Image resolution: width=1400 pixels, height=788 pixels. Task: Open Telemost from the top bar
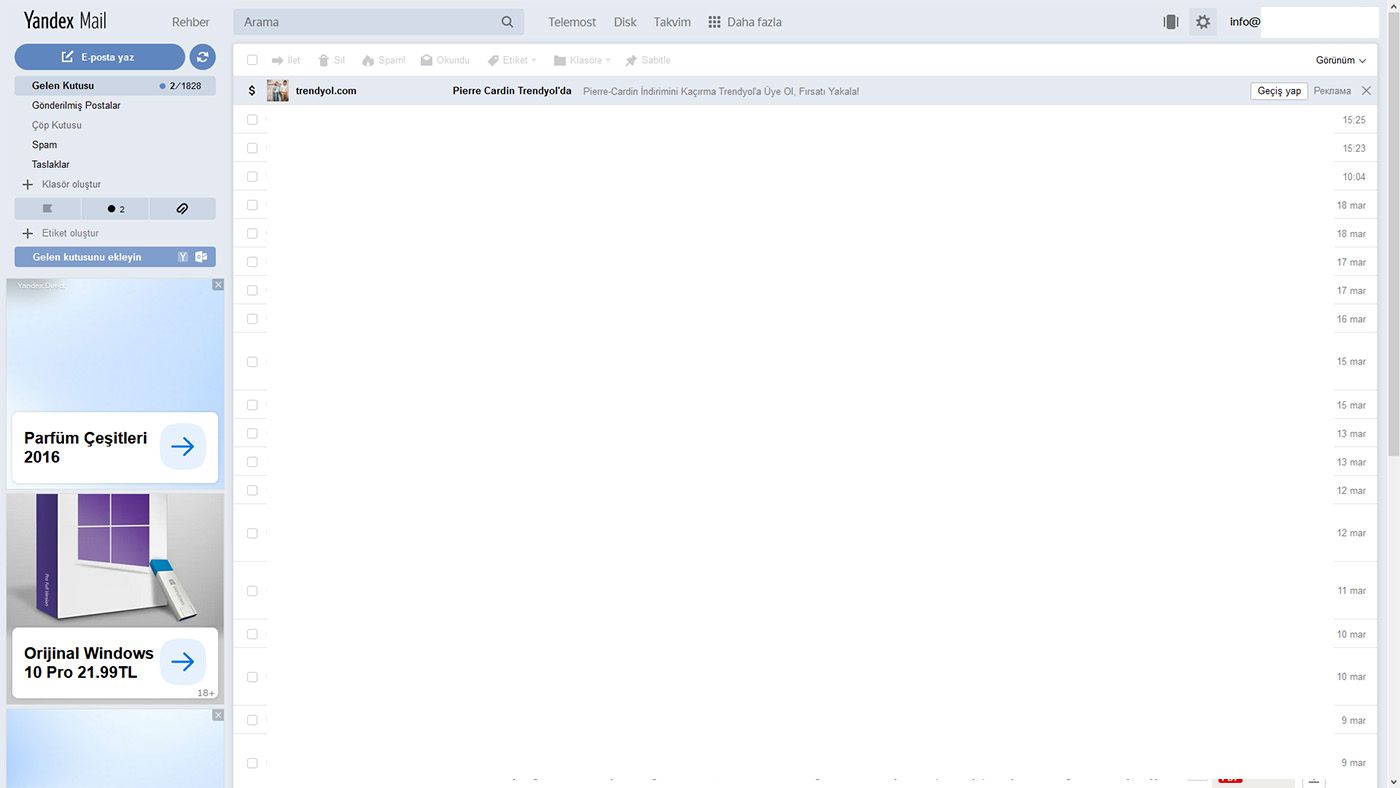click(572, 22)
